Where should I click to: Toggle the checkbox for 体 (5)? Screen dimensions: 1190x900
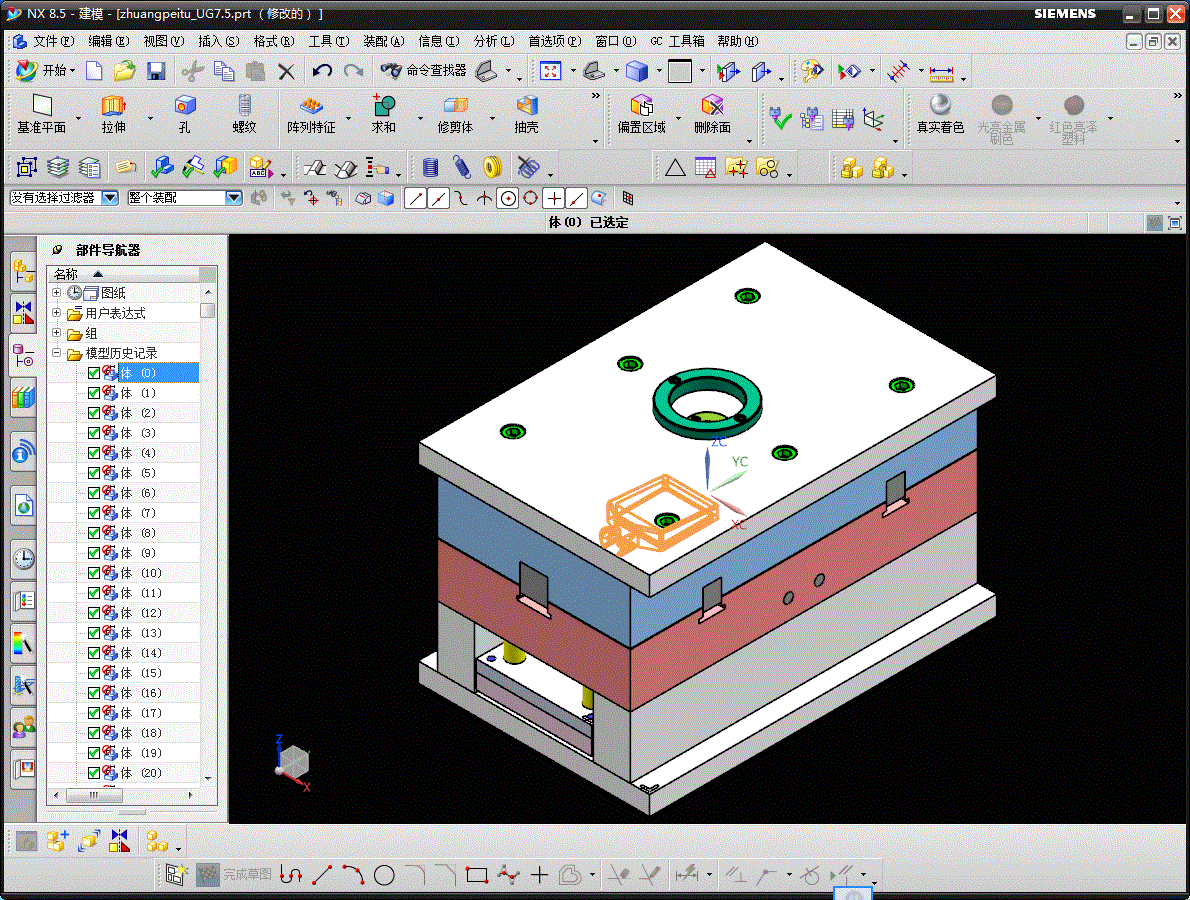(94, 473)
